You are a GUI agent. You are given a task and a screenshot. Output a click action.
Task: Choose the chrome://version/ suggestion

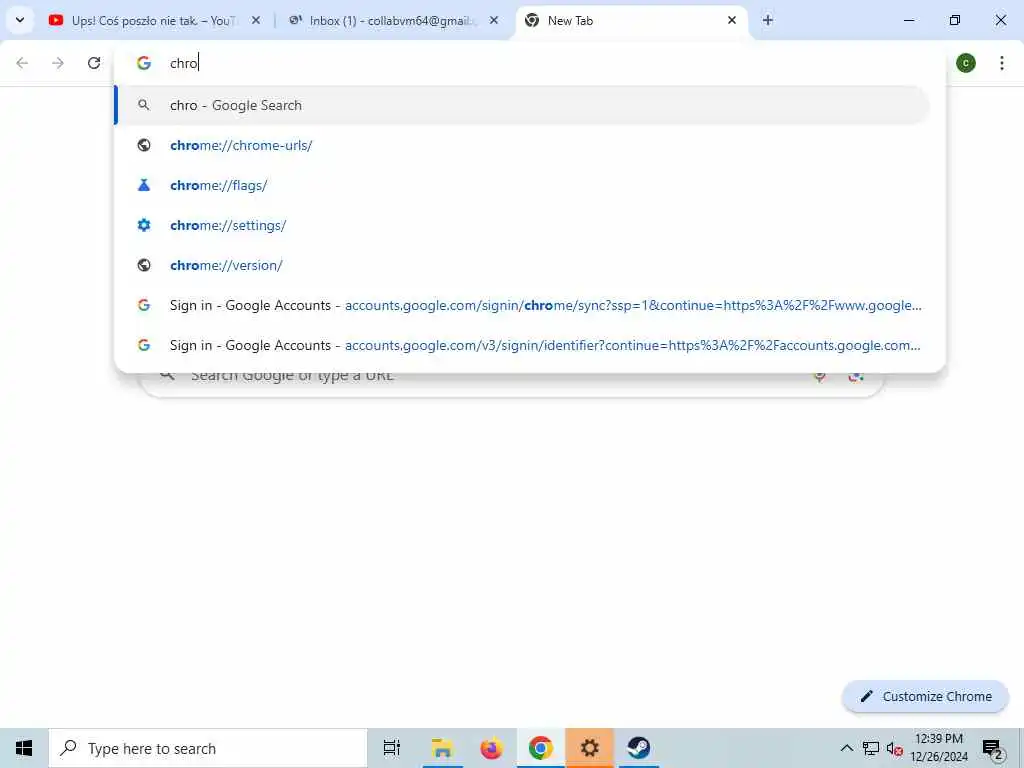pyautogui.click(x=522, y=265)
